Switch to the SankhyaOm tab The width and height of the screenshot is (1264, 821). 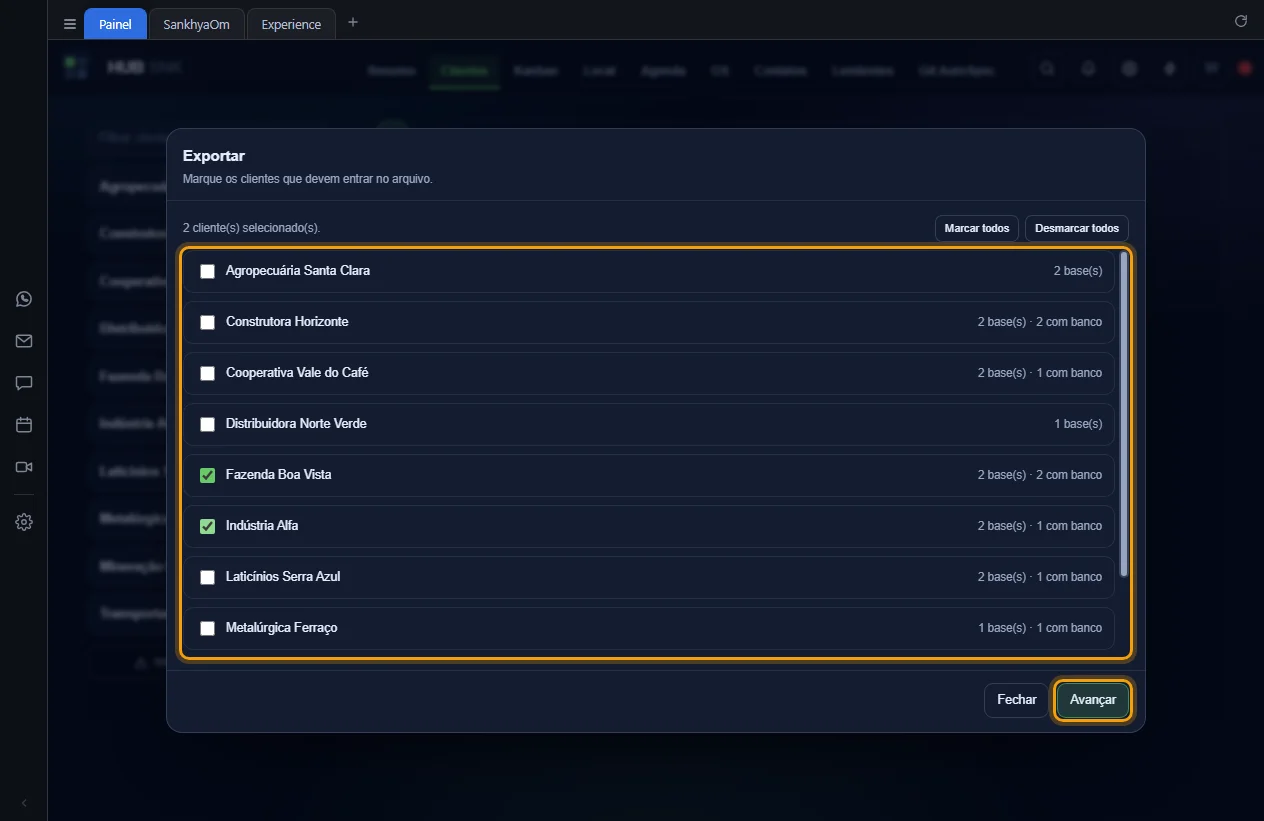coord(197,24)
